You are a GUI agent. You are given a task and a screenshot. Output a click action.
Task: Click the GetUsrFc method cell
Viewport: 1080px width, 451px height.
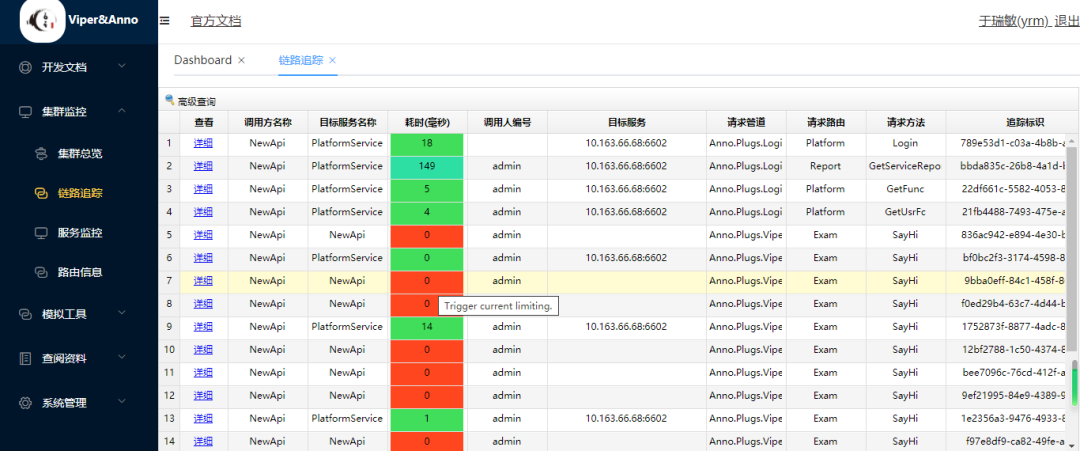[906, 212]
